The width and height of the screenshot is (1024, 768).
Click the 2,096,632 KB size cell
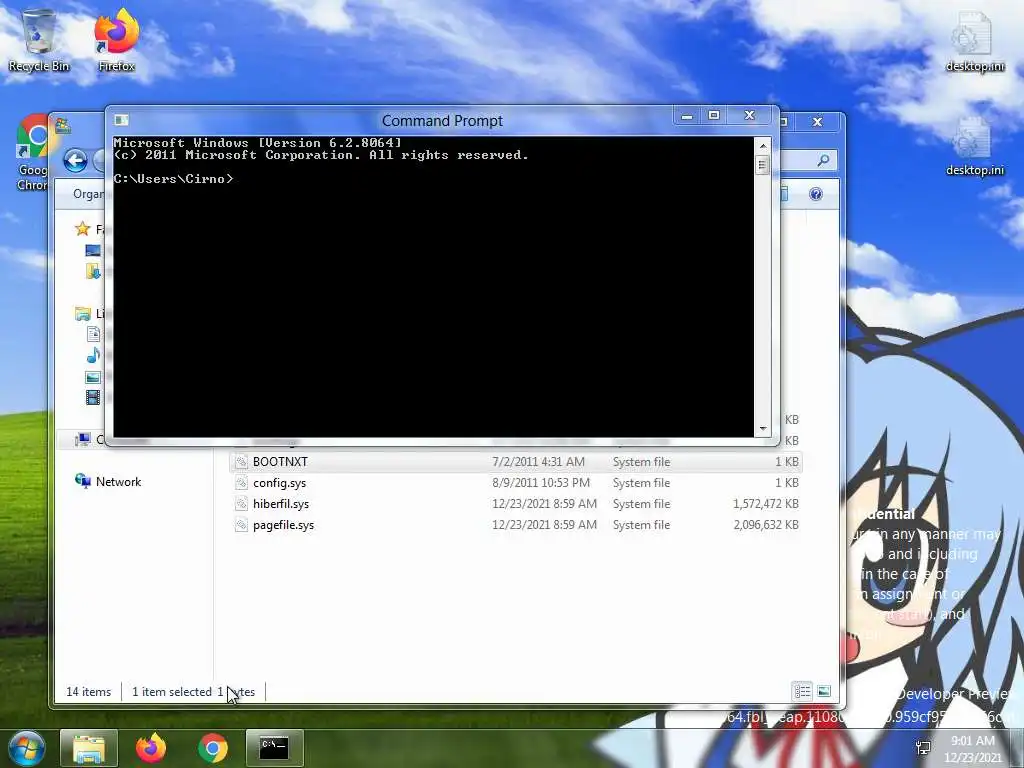click(x=765, y=524)
